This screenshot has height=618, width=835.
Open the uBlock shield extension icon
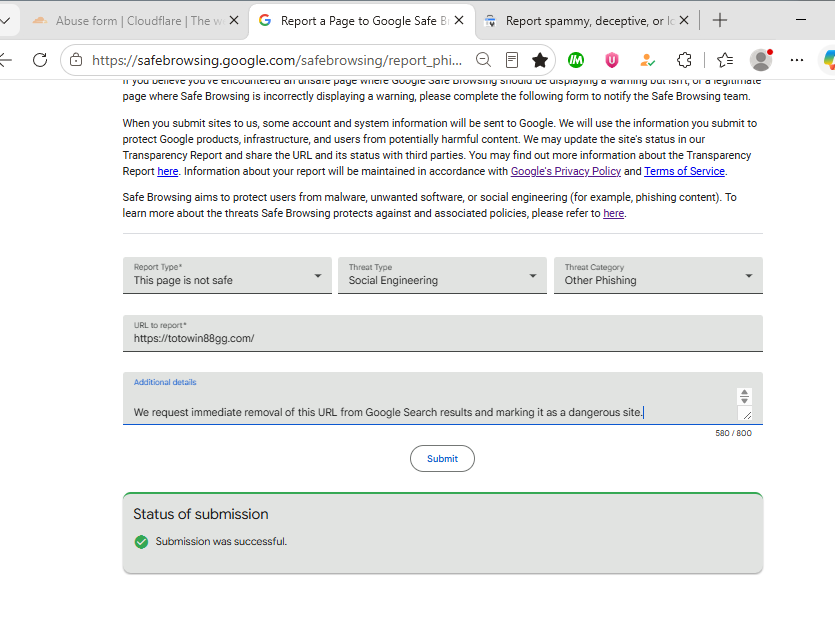click(611, 60)
